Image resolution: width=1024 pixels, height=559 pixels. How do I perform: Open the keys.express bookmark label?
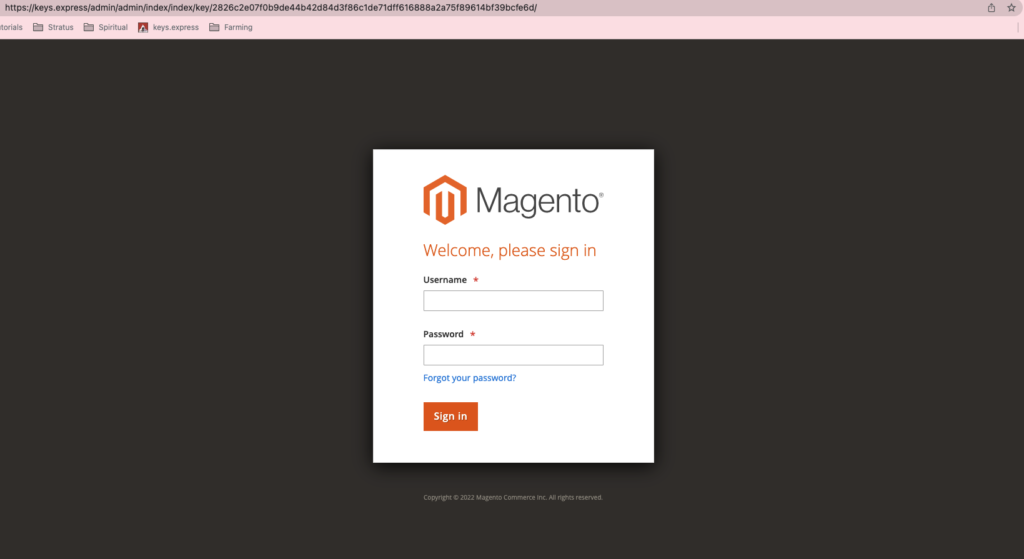(175, 27)
